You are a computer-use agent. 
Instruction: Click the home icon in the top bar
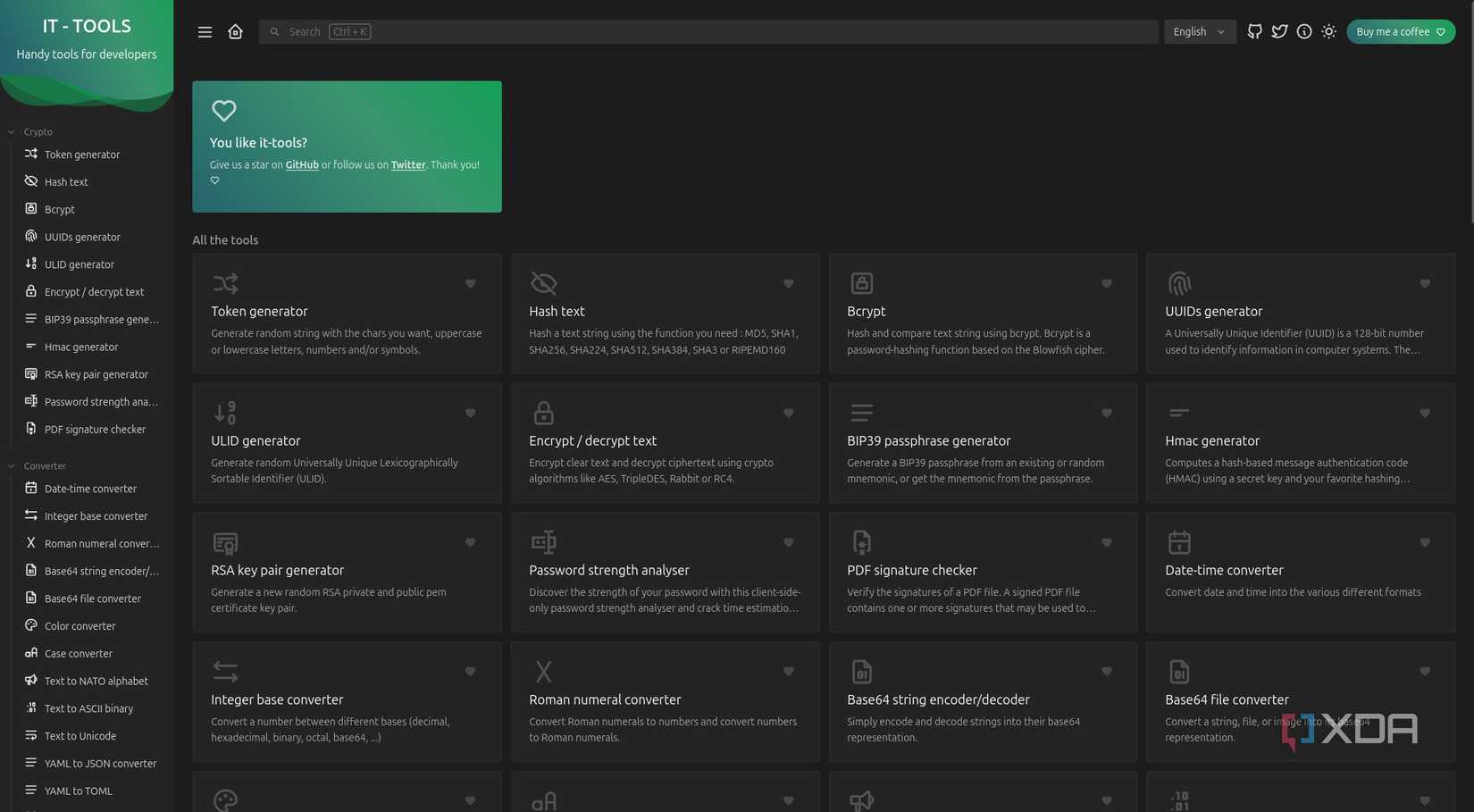[235, 31]
